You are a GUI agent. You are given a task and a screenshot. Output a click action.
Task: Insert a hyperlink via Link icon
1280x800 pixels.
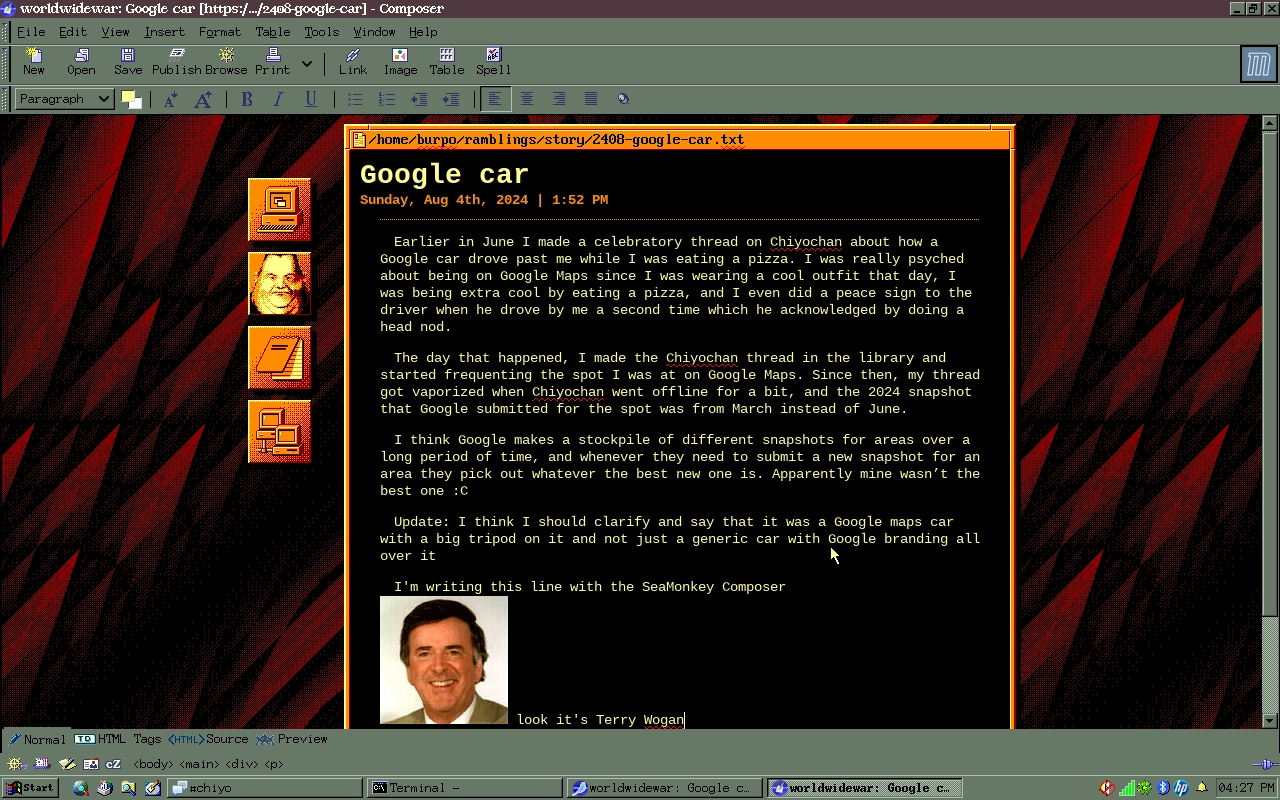(x=353, y=61)
